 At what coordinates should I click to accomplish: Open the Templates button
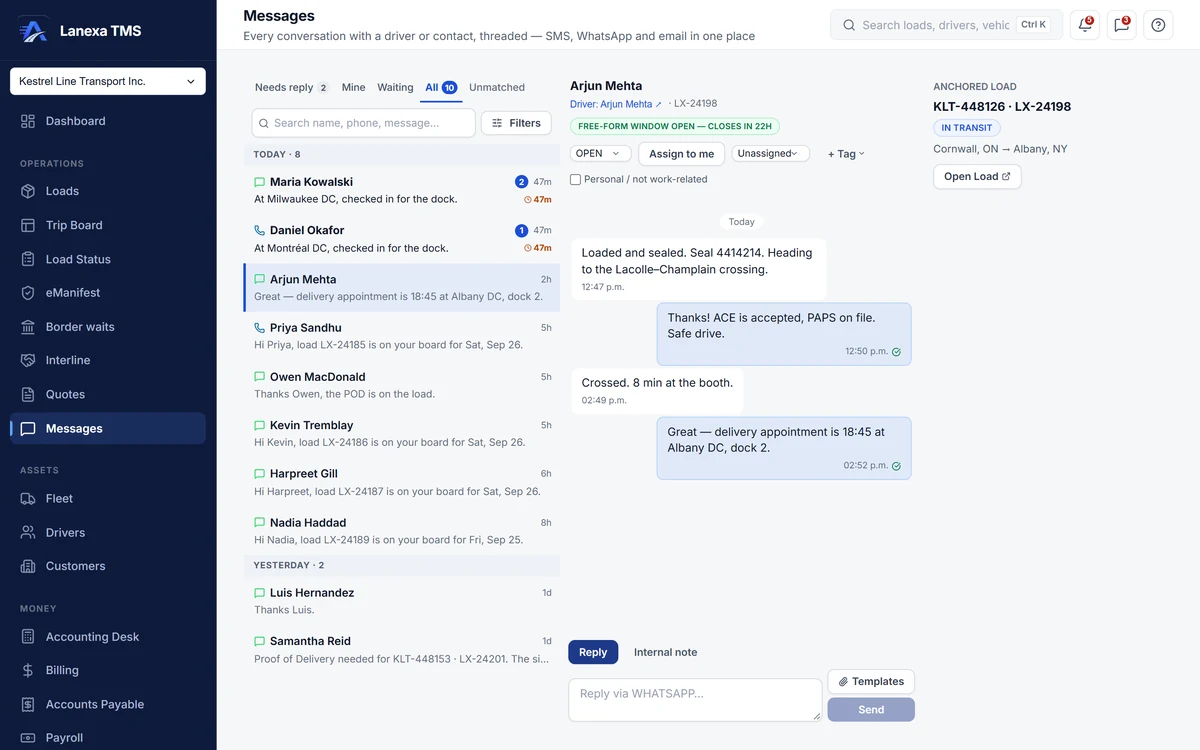click(x=871, y=682)
